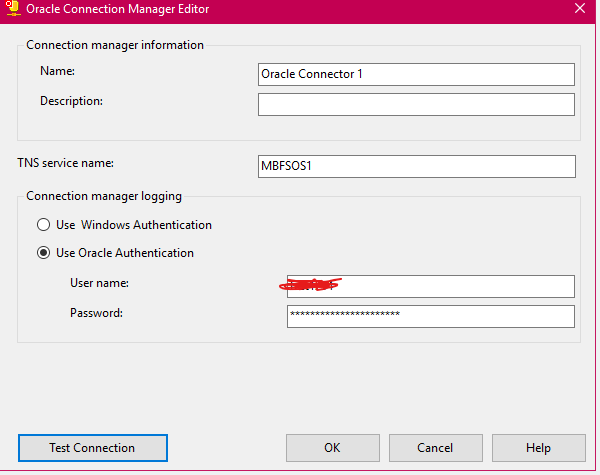Viewport: 600px width, 475px height.
Task: Focus the Description text box
Action: pos(416,104)
